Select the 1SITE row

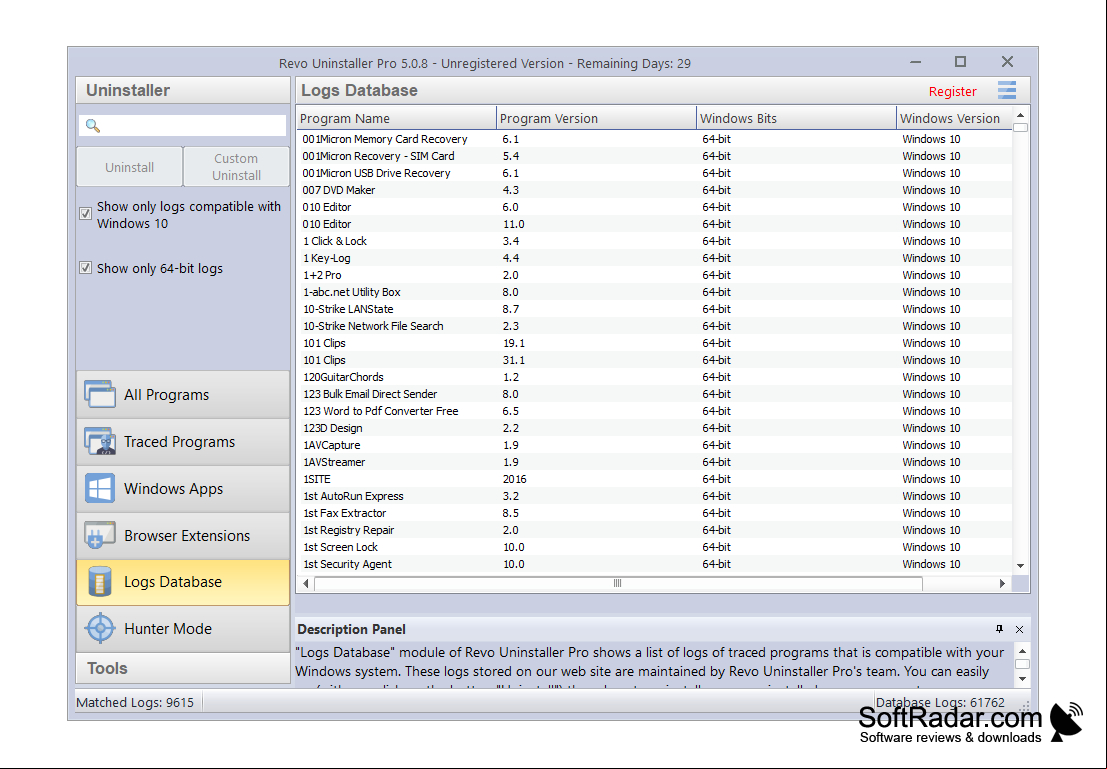coord(654,479)
